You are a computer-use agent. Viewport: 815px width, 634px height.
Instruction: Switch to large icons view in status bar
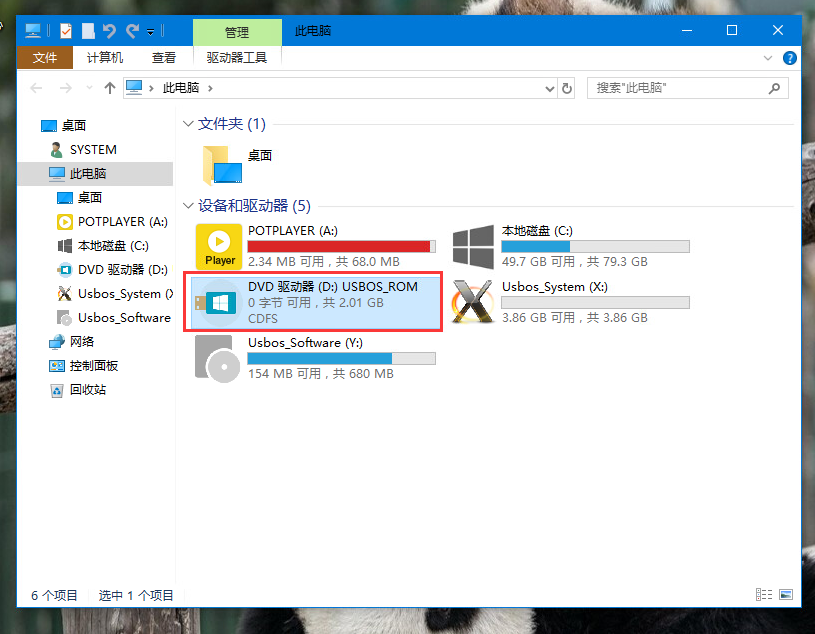tap(786, 595)
